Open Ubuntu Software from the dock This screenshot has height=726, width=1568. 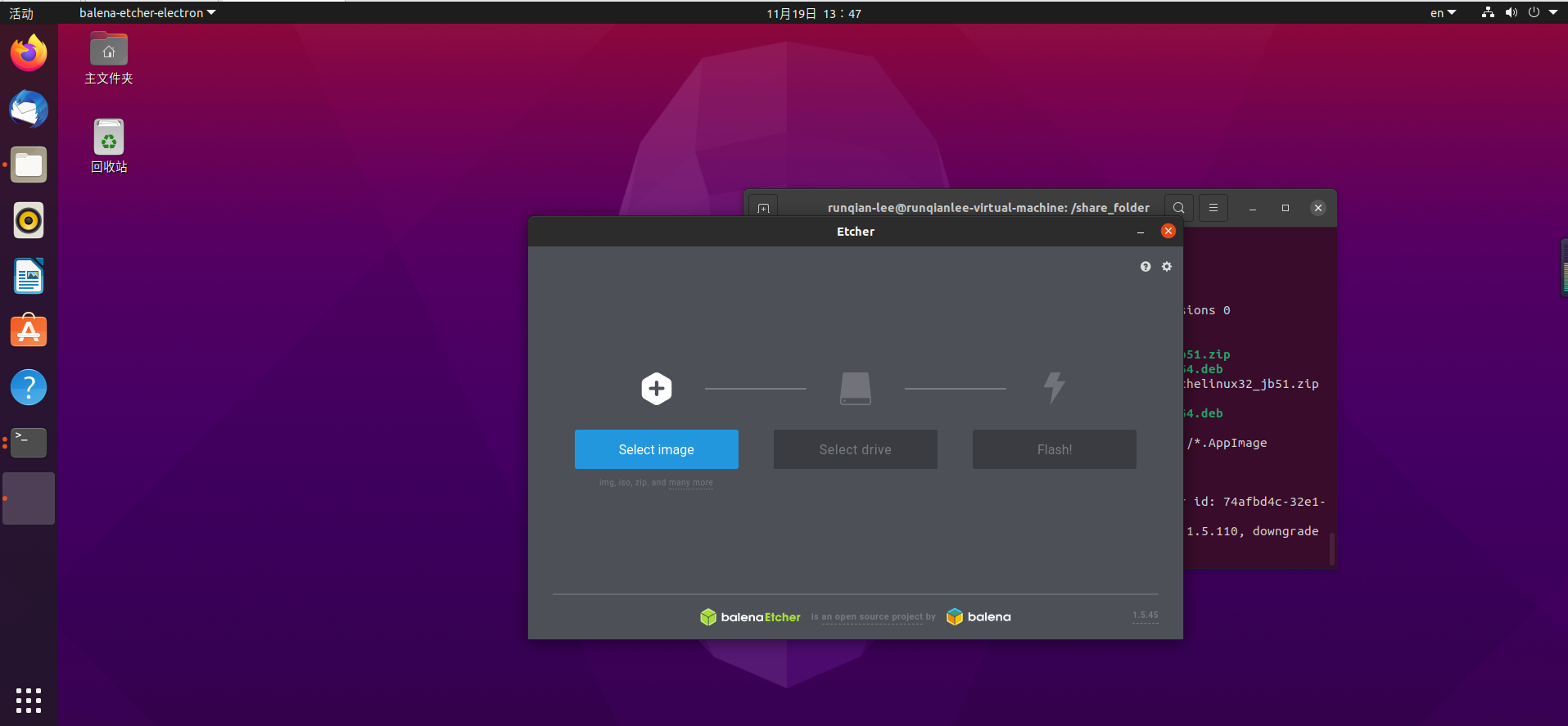point(29,331)
